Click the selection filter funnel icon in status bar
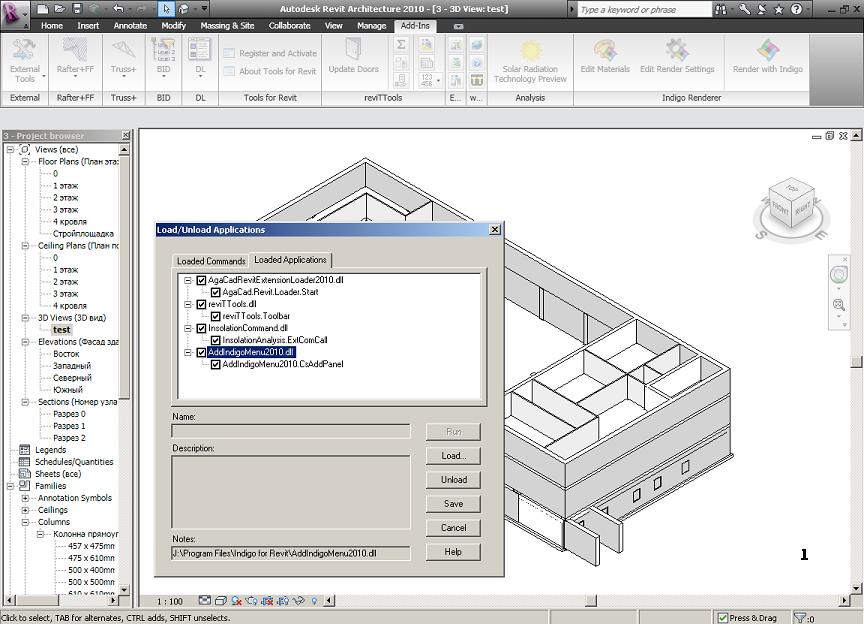The height and width of the screenshot is (624, 864). click(x=800, y=618)
